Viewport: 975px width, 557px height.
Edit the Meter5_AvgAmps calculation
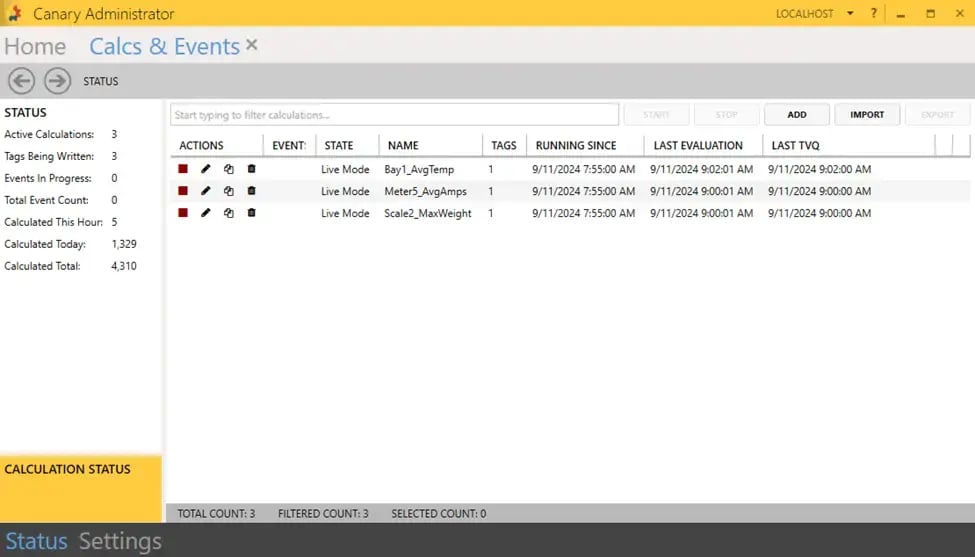[206, 191]
